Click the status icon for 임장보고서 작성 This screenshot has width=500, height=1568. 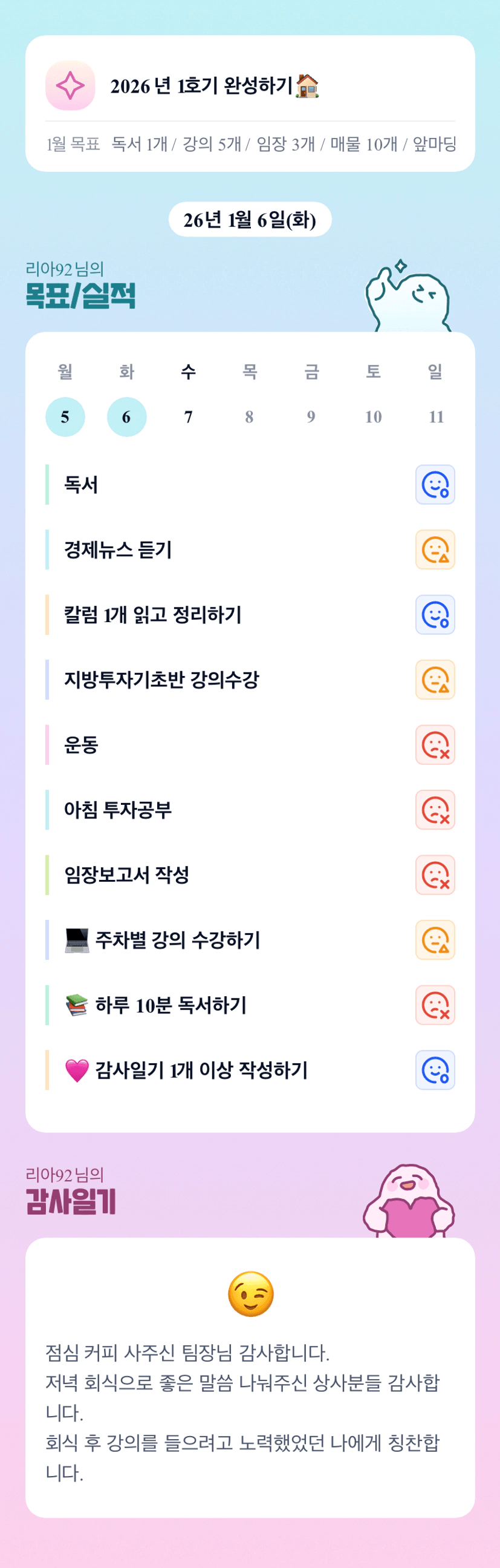click(x=435, y=875)
